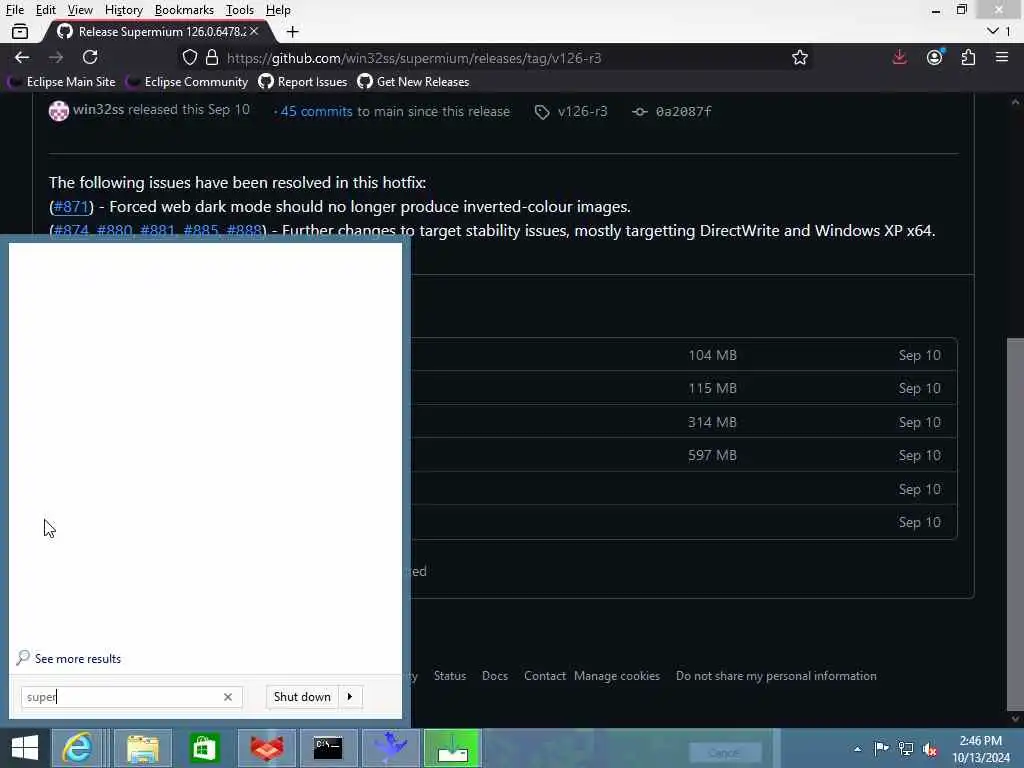
Task: Open the Bookmarks menu
Action: click(184, 10)
